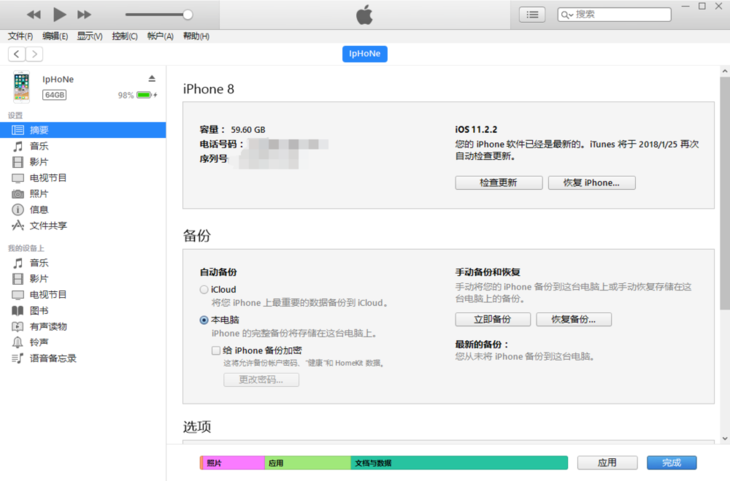The width and height of the screenshot is (730, 481).
Task: Click the pink 照片 storage bar segment
Action: pyautogui.click(x=233, y=463)
